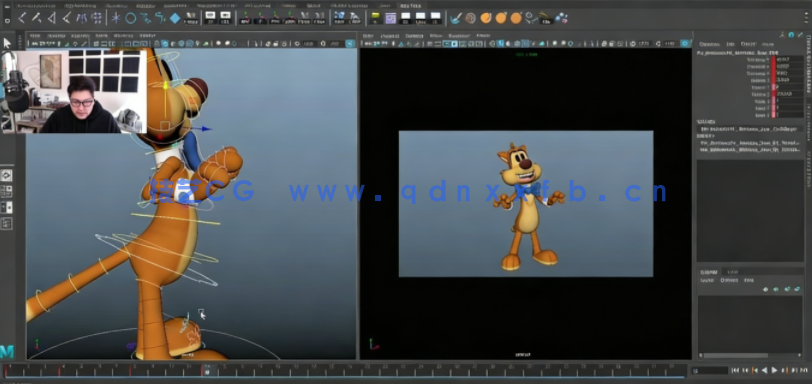Switch to four-view layout in left sidebar
The image size is (812, 384).
[7, 191]
